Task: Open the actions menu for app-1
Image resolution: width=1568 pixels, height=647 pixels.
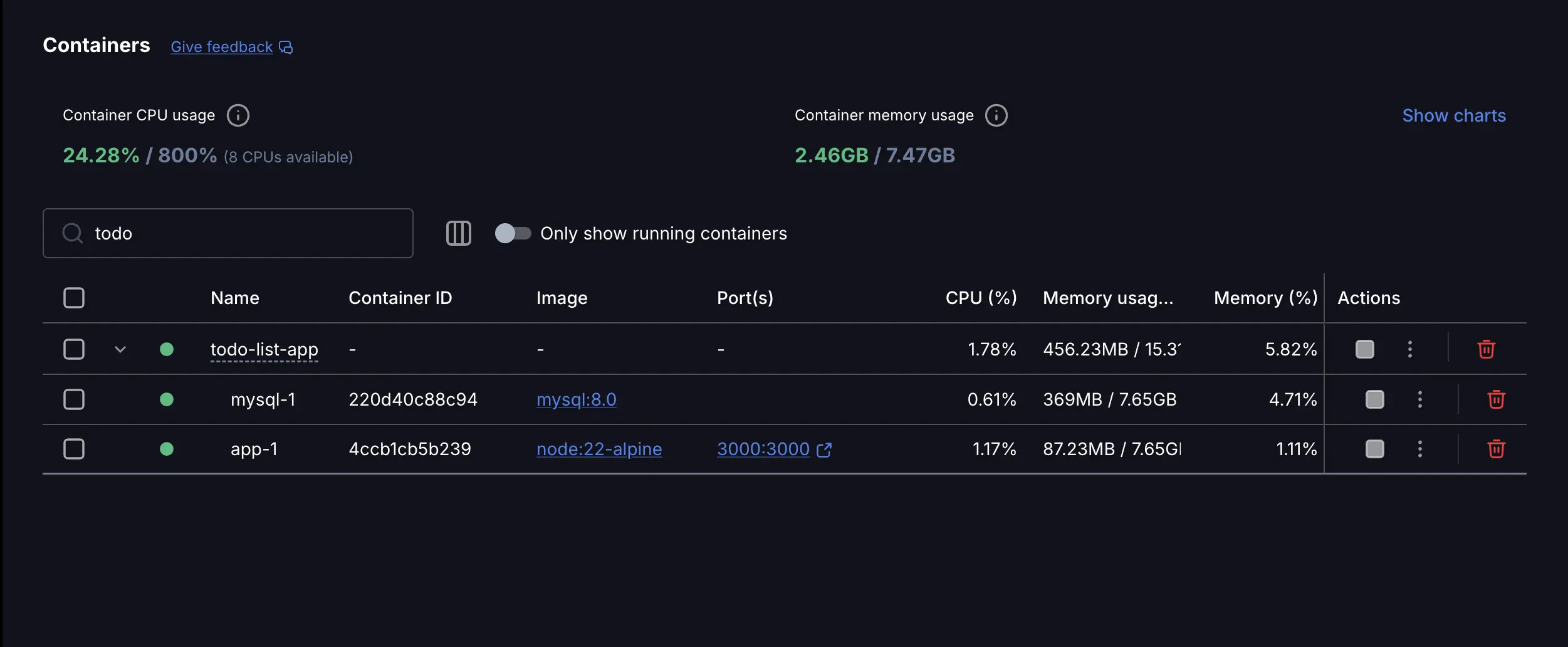Action: [1419, 449]
